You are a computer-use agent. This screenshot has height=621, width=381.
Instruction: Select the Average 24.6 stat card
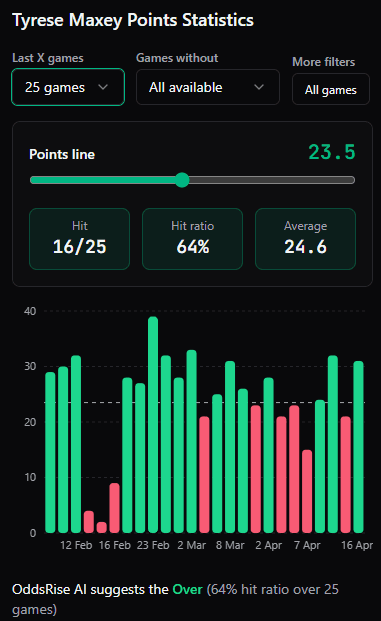[305, 239]
